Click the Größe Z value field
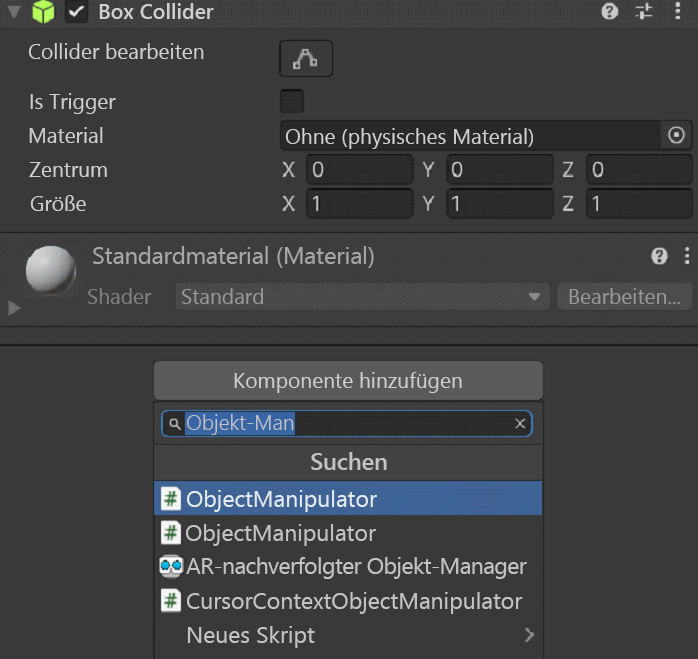The image size is (698, 659). click(639, 203)
